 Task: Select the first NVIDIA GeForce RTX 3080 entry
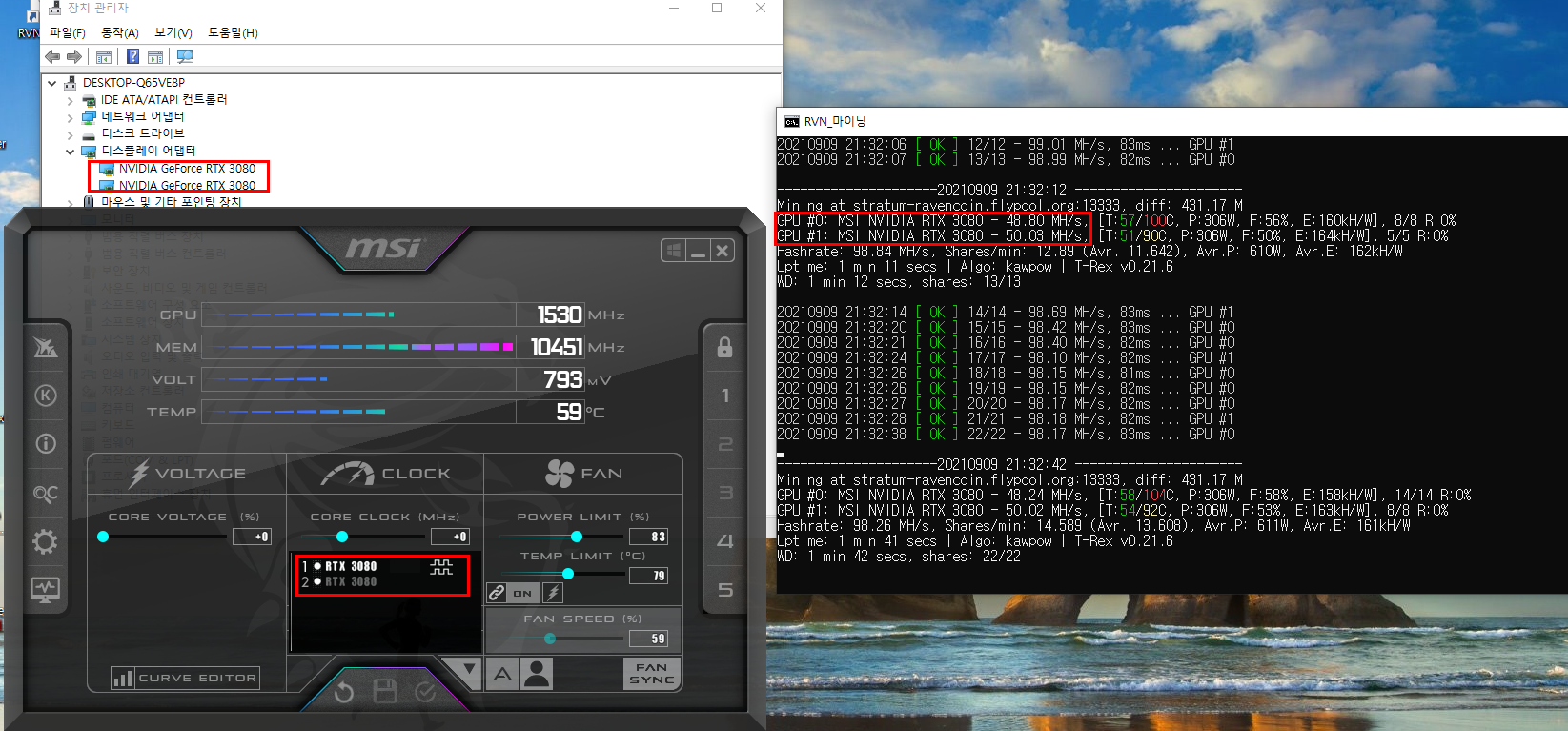(187, 169)
